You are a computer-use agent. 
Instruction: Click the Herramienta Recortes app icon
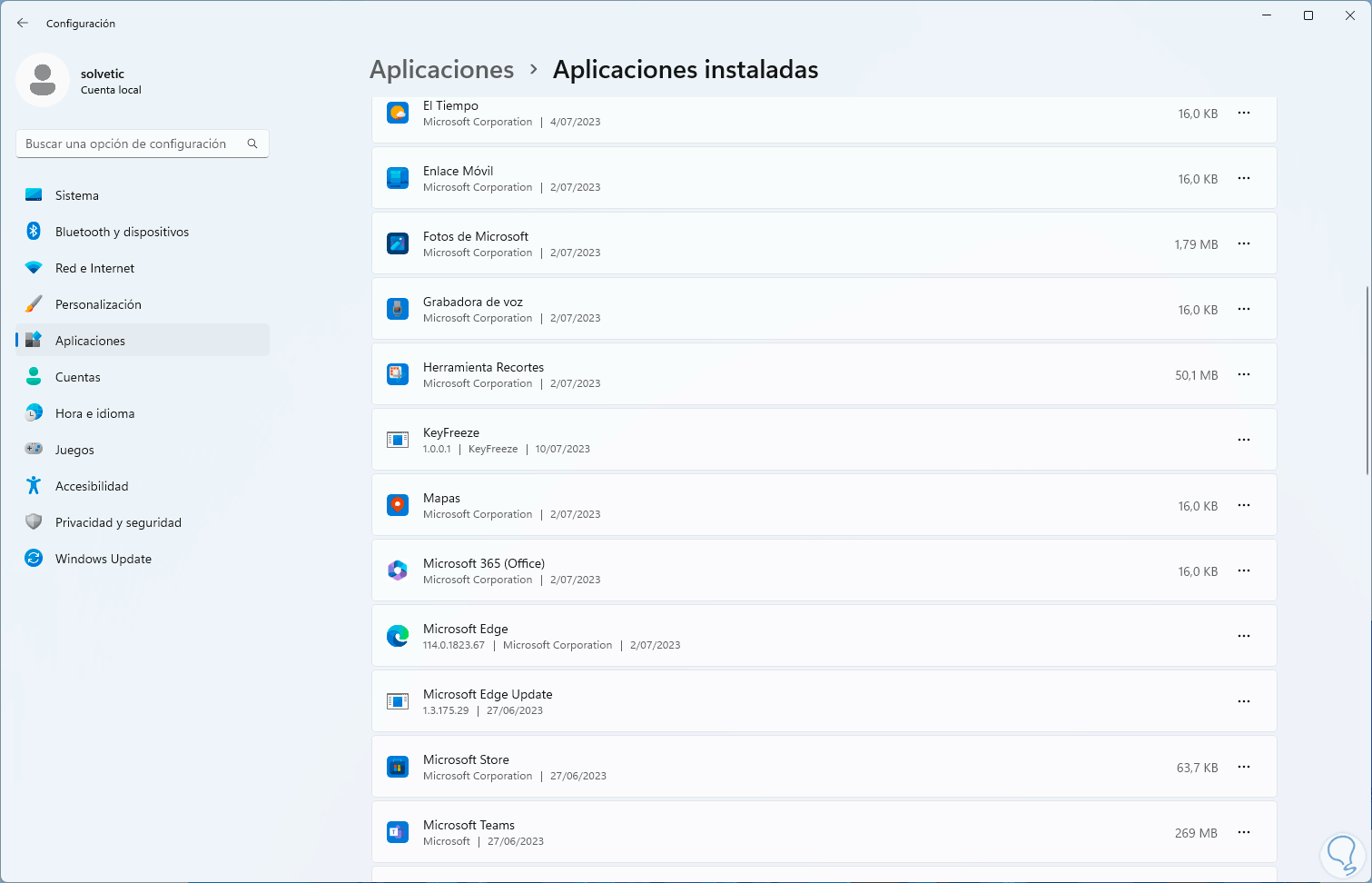(398, 374)
